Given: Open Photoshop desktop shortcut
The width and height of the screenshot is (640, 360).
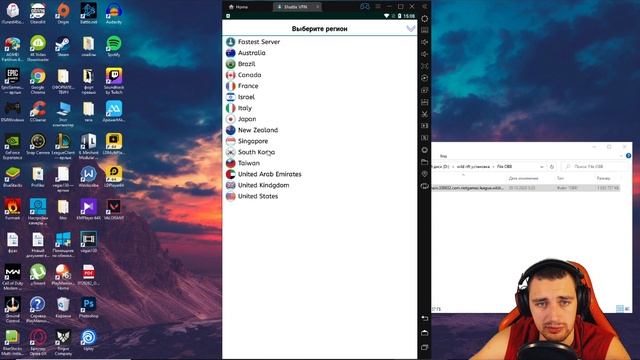Looking at the screenshot, I should (x=89, y=307).
